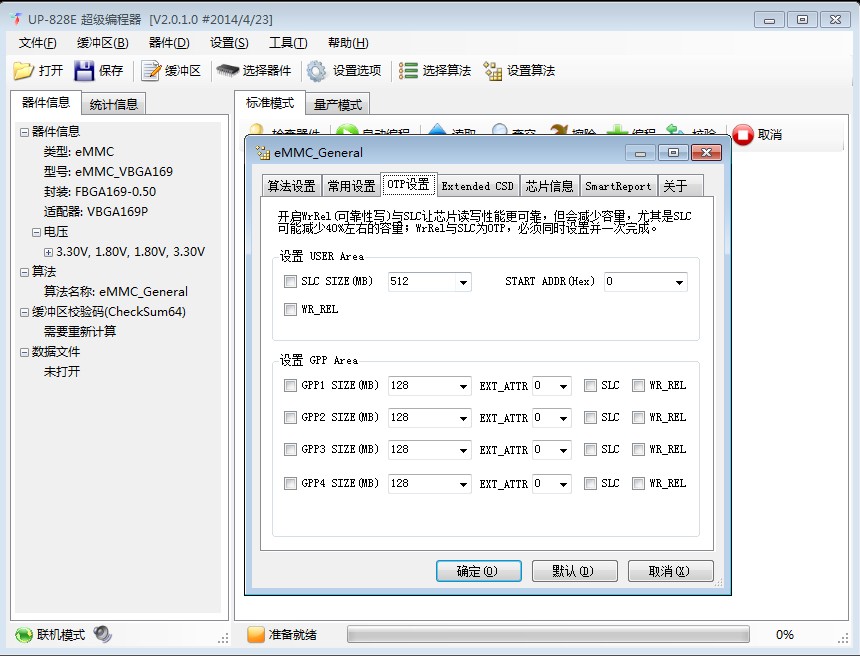Click the red stop icon labeled 取消
Screen dimensions: 860x656
tap(743, 134)
